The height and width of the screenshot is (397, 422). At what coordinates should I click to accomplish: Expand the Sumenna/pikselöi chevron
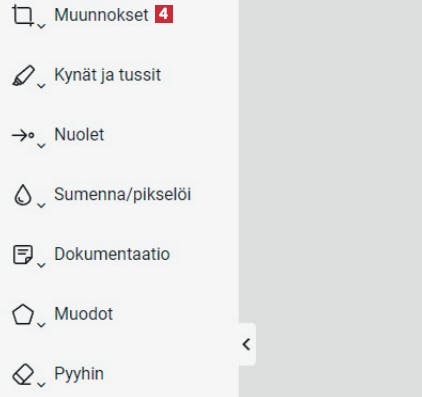[x=41, y=205]
